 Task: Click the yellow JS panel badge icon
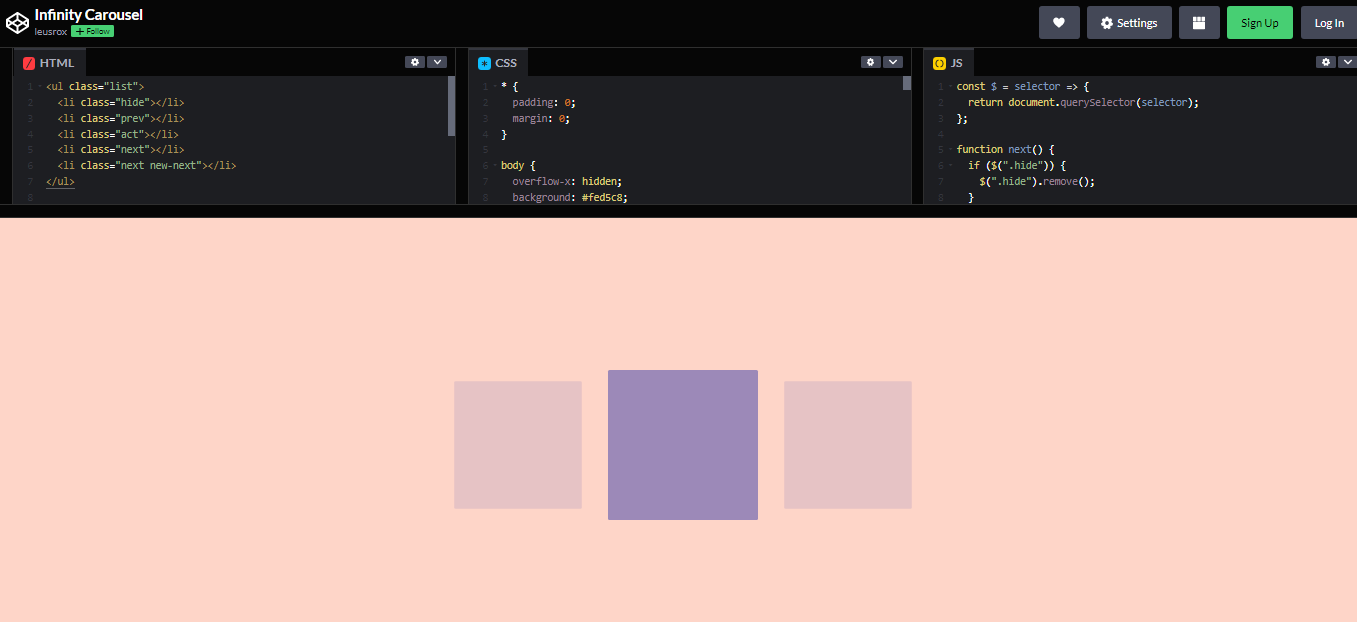[x=938, y=61]
